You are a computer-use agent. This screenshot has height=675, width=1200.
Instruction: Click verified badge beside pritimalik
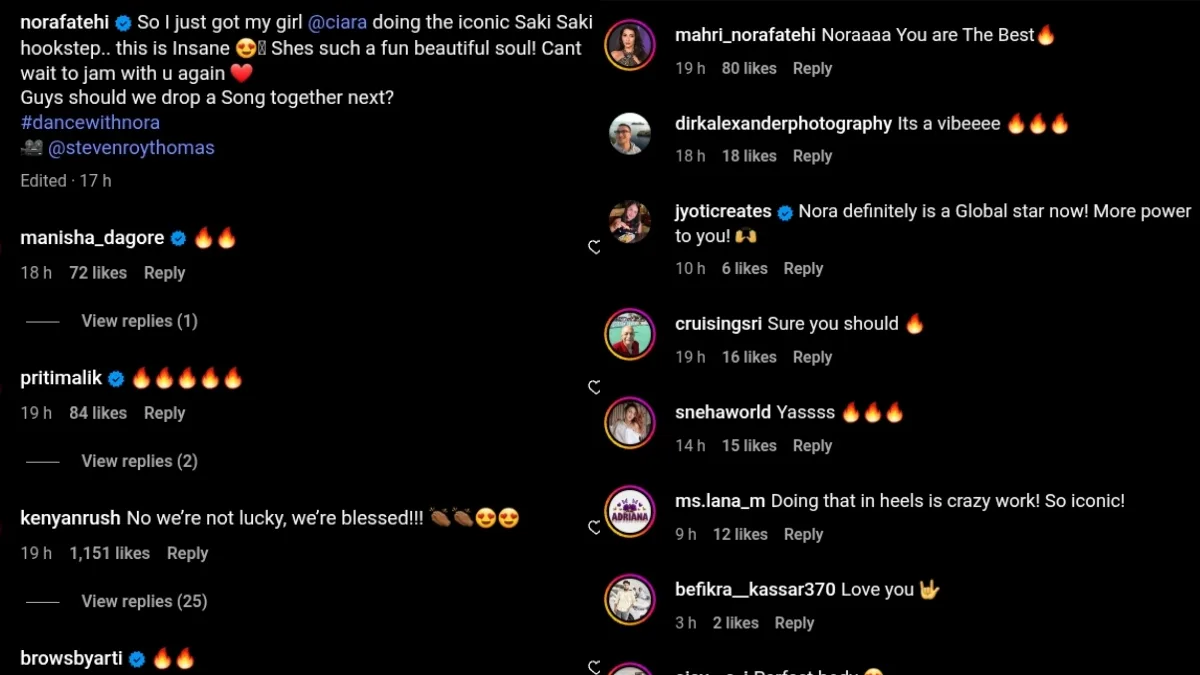pyautogui.click(x=116, y=378)
